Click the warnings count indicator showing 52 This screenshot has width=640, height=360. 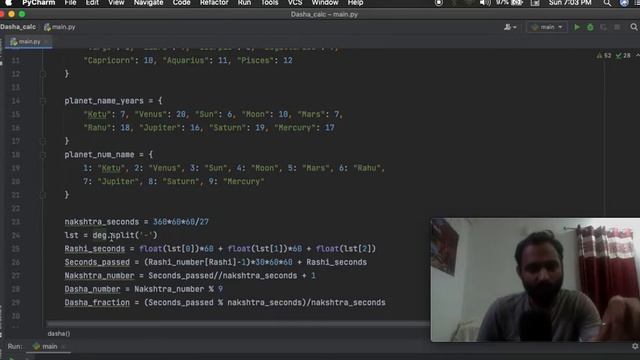(x=604, y=56)
